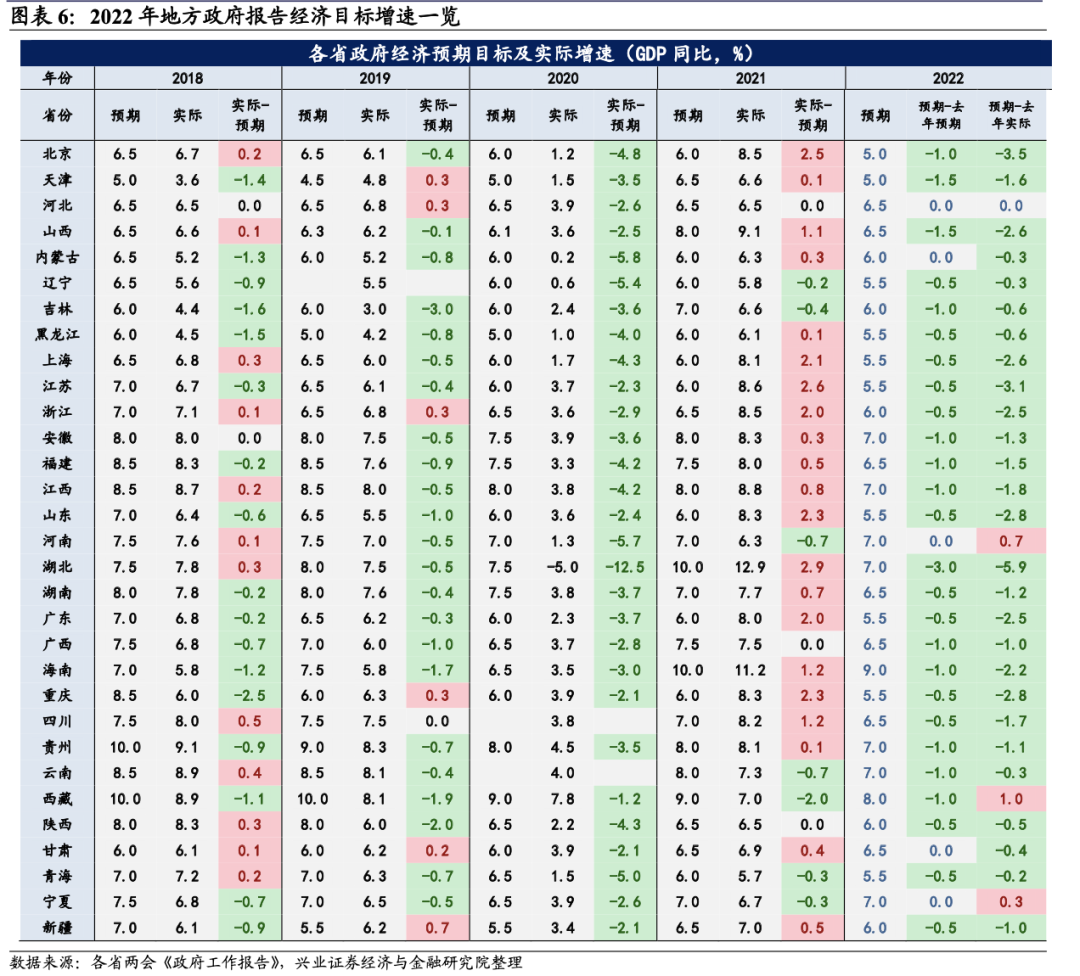The width and height of the screenshot is (1080, 976).
Task: Select the 2021 year column header
Action: click(750, 78)
